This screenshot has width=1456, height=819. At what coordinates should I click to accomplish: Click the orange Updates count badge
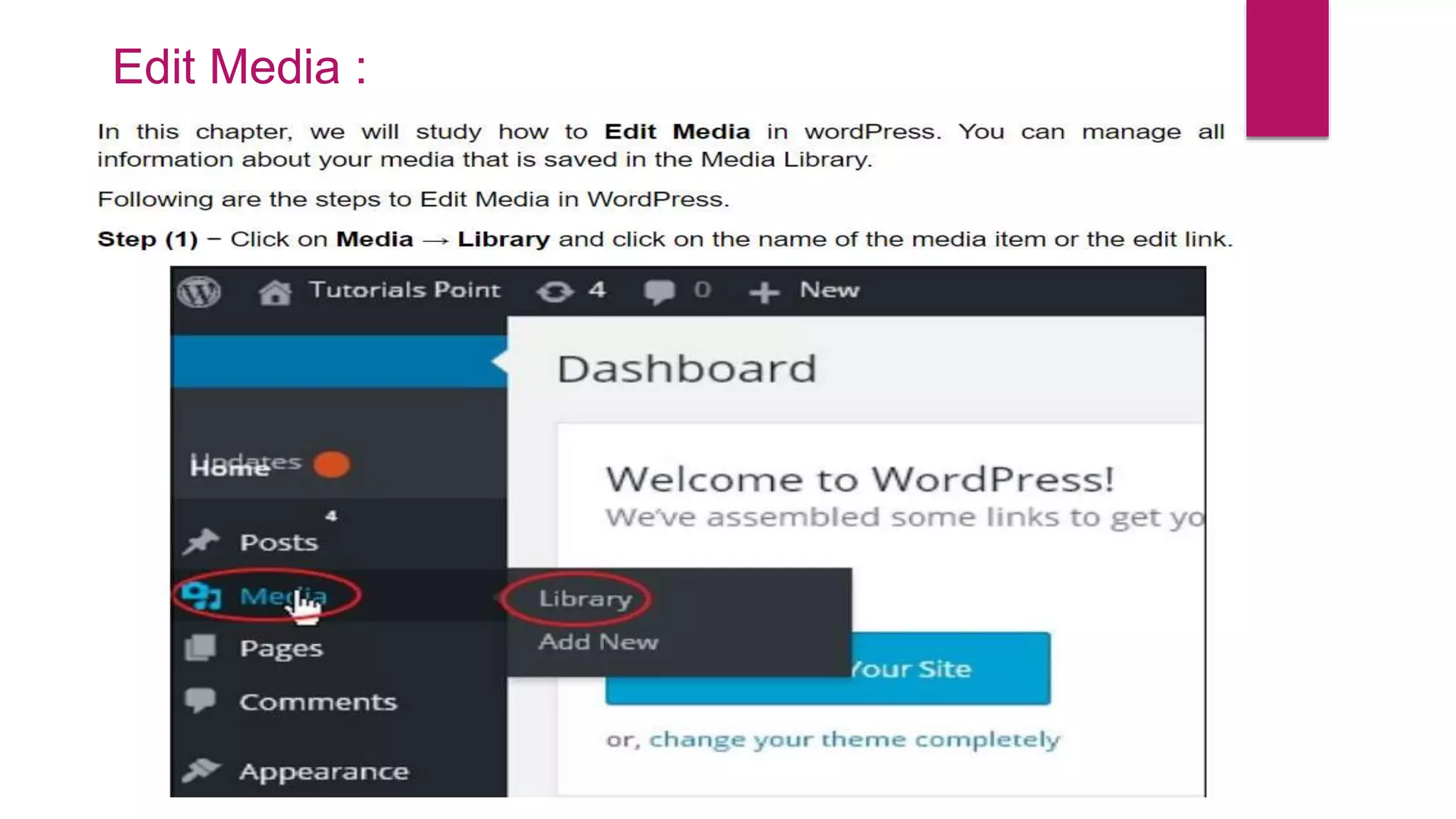coord(332,465)
